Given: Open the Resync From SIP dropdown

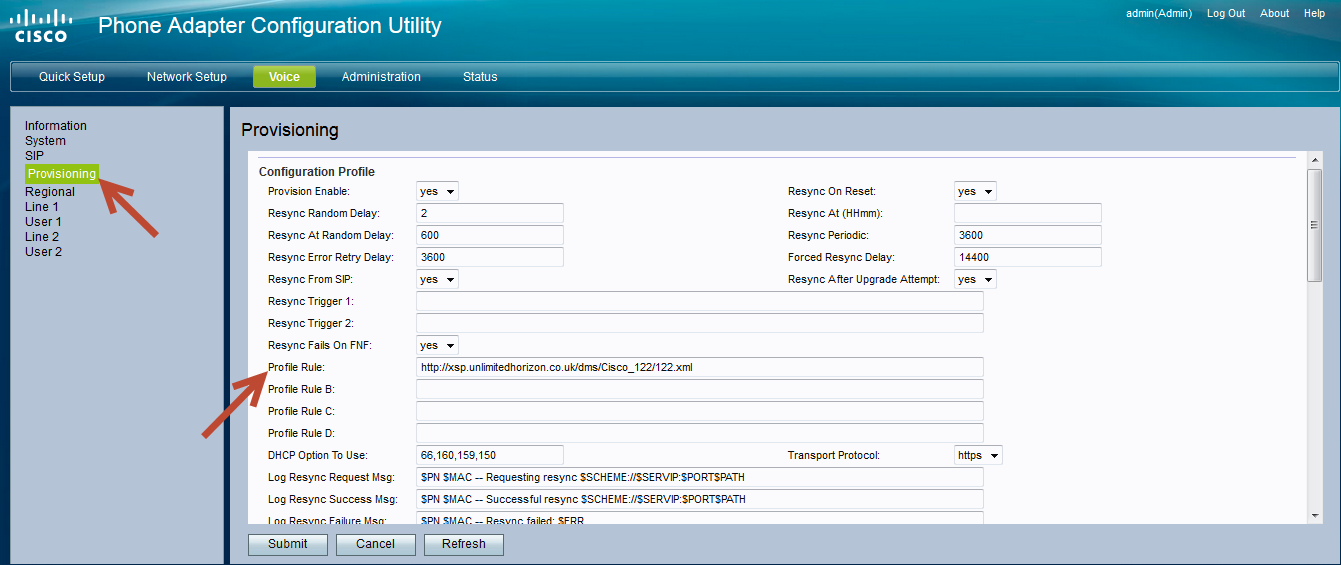Looking at the screenshot, I should click(x=437, y=279).
